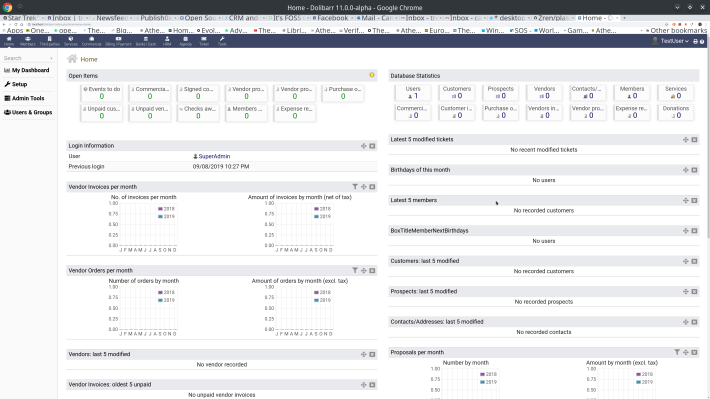Click the move handle on Birthdays of this month
Viewport: 710px width, 399px height.
(686, 170)
